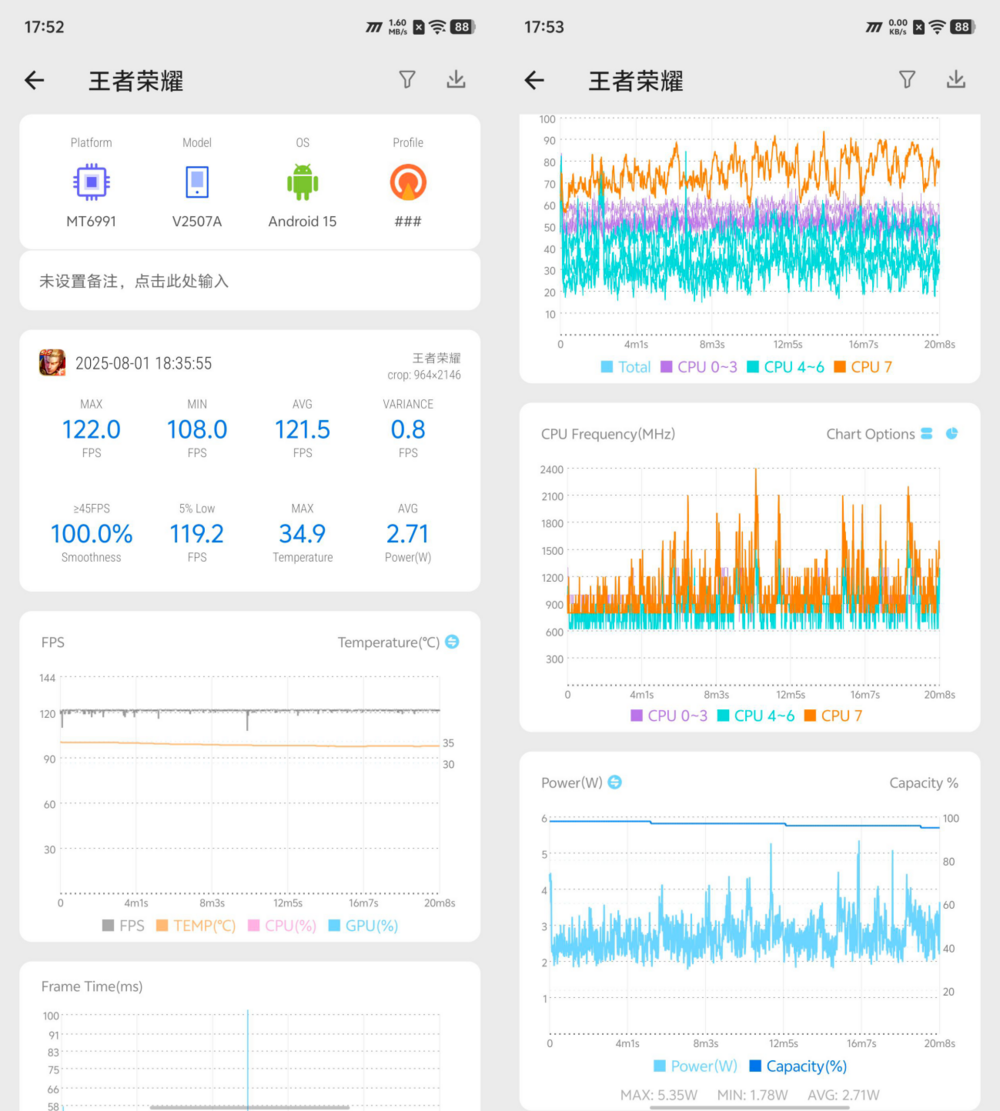Toggle CPU 7 legend in usage chart
This screenshot has height=1111, width=1000.
click(x=863, y=367)
